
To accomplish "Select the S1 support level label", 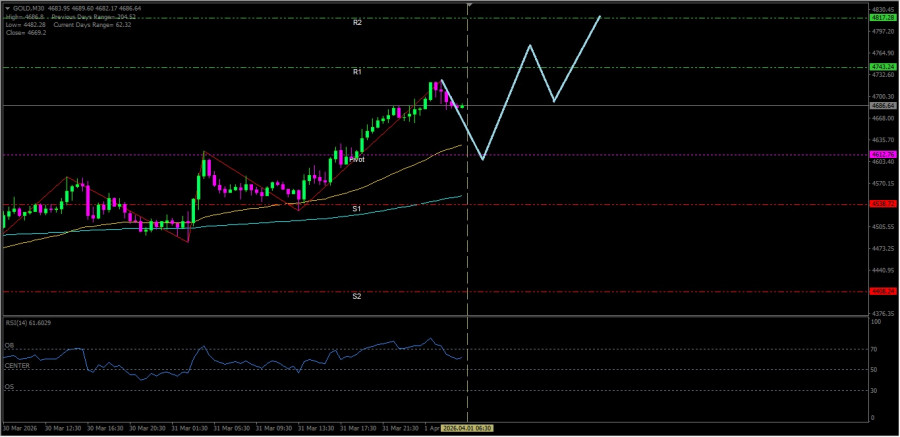I will [x=357, y=208].
